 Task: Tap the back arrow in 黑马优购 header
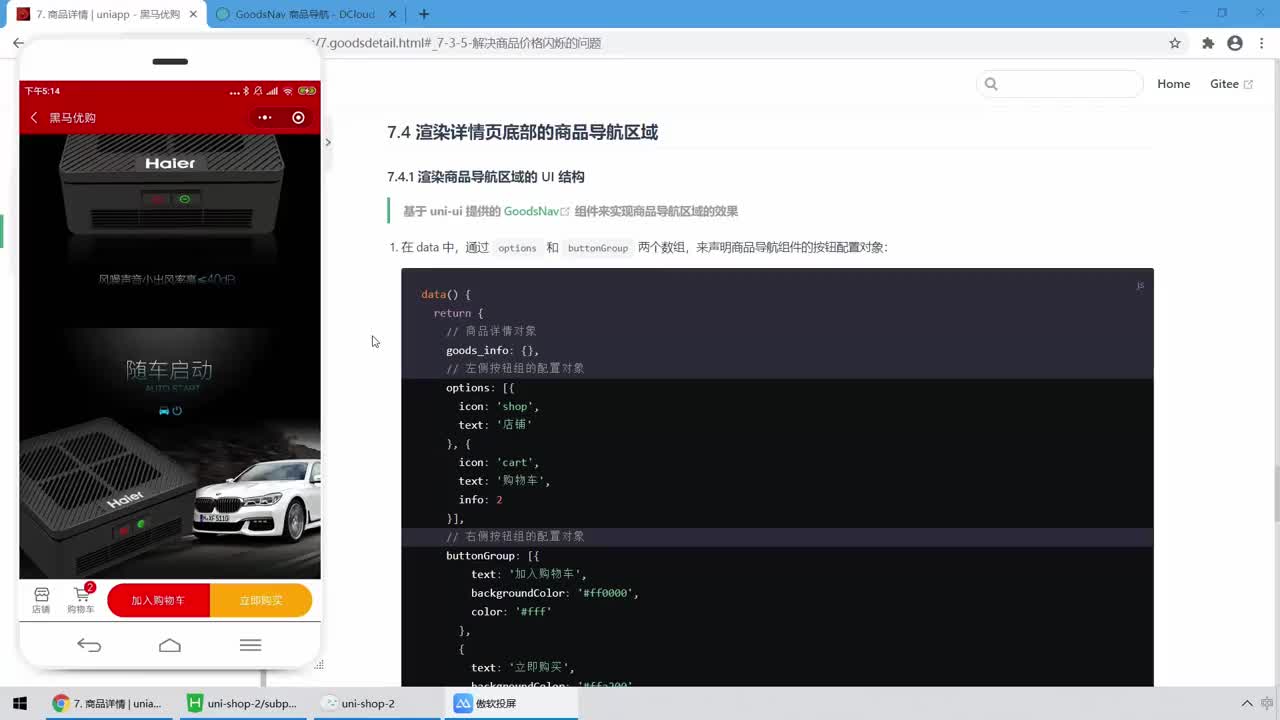click(34, 118)
